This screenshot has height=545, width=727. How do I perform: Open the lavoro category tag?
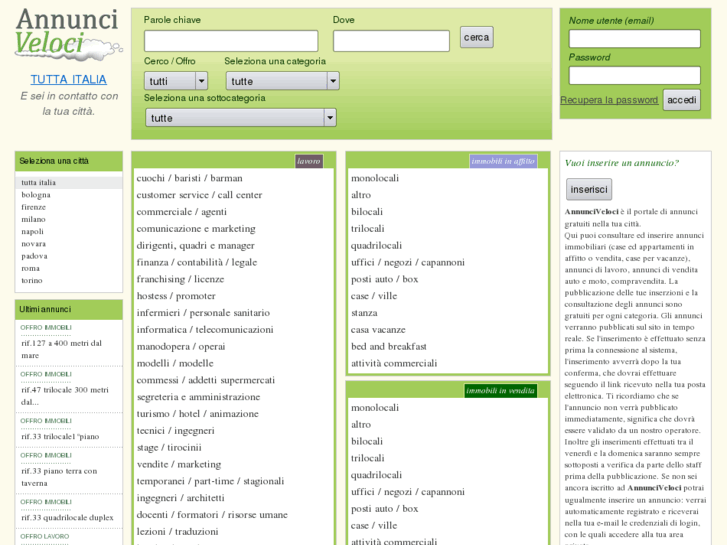(x=309, y=161)
